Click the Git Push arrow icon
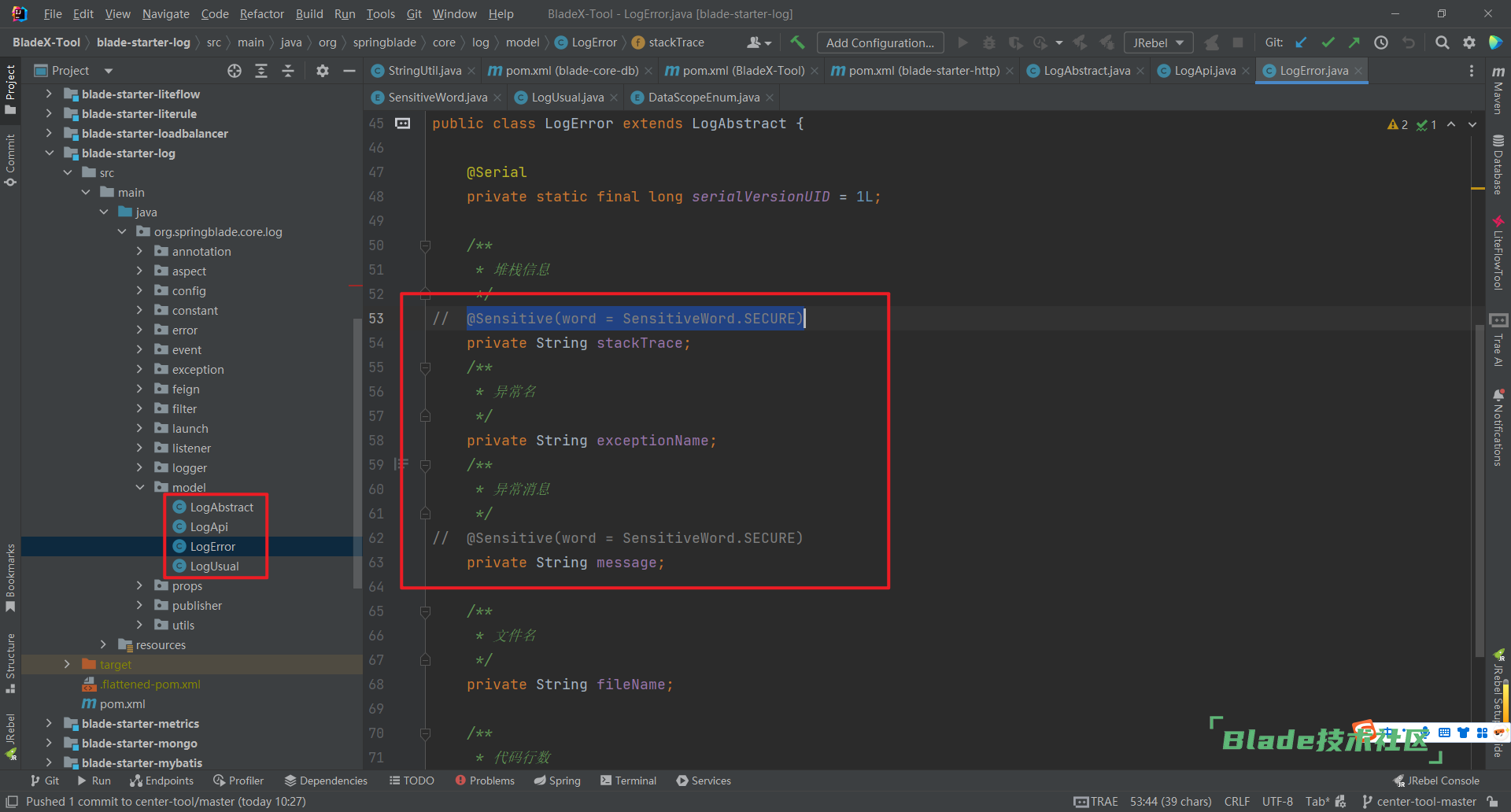 click(1354, 42)
